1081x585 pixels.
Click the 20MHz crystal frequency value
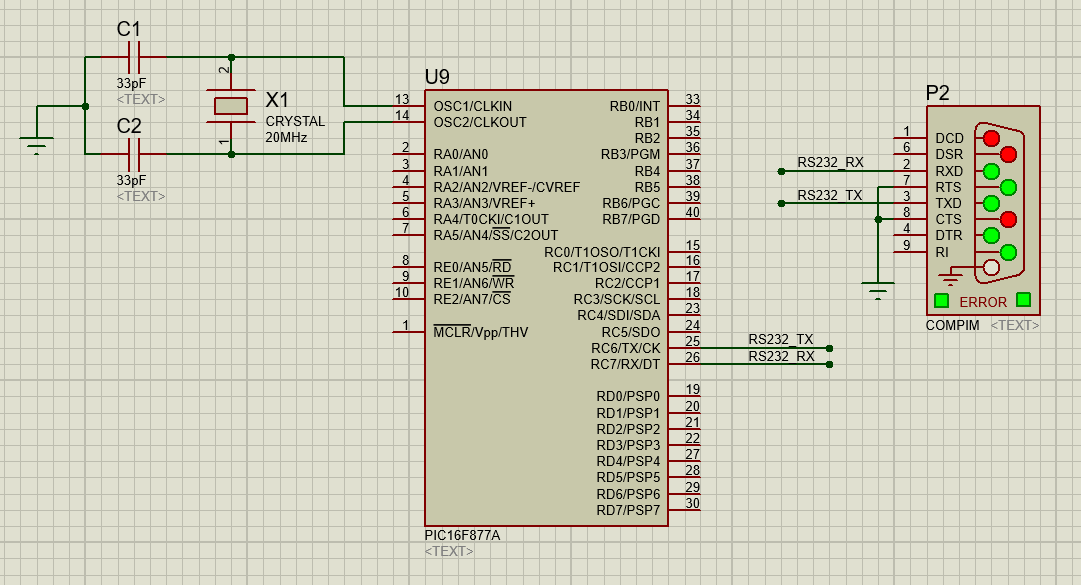286,137
